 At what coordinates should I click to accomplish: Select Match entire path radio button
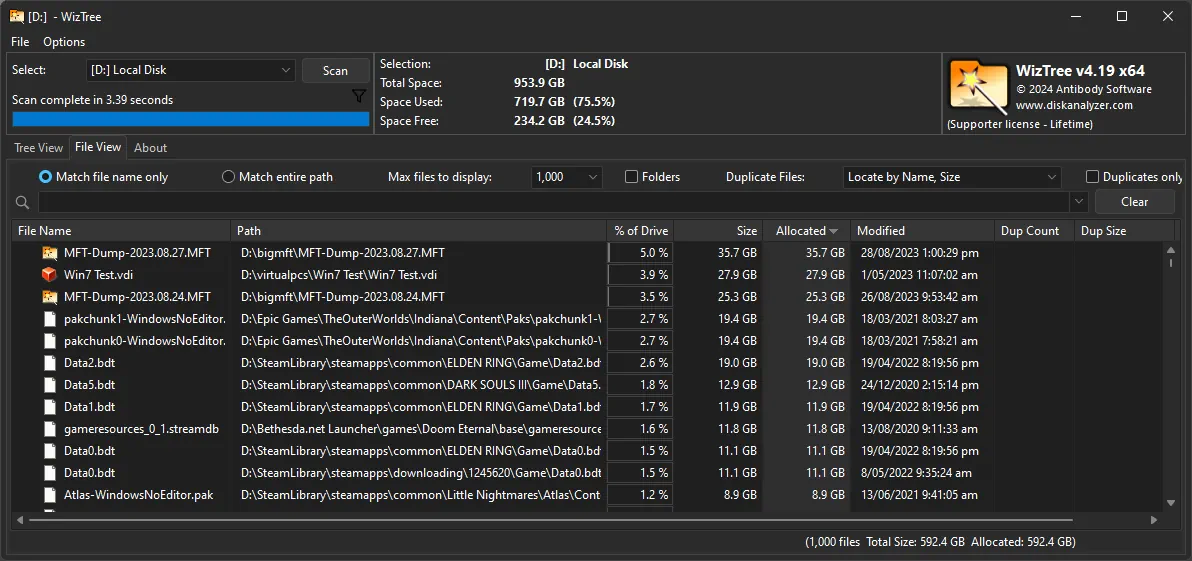(229, 177)
